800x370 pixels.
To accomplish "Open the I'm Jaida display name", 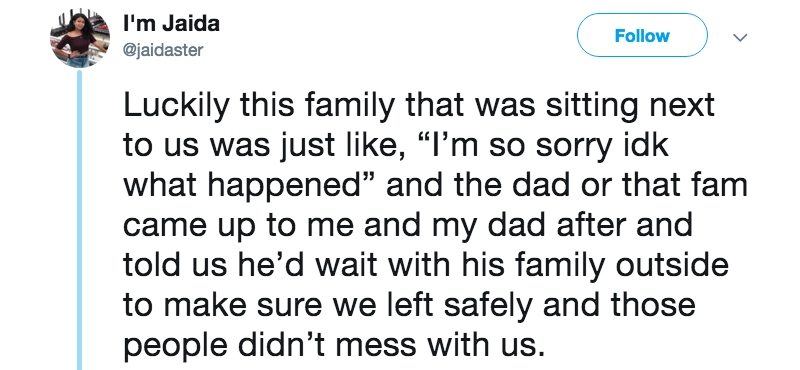I will tap(171, 23).
